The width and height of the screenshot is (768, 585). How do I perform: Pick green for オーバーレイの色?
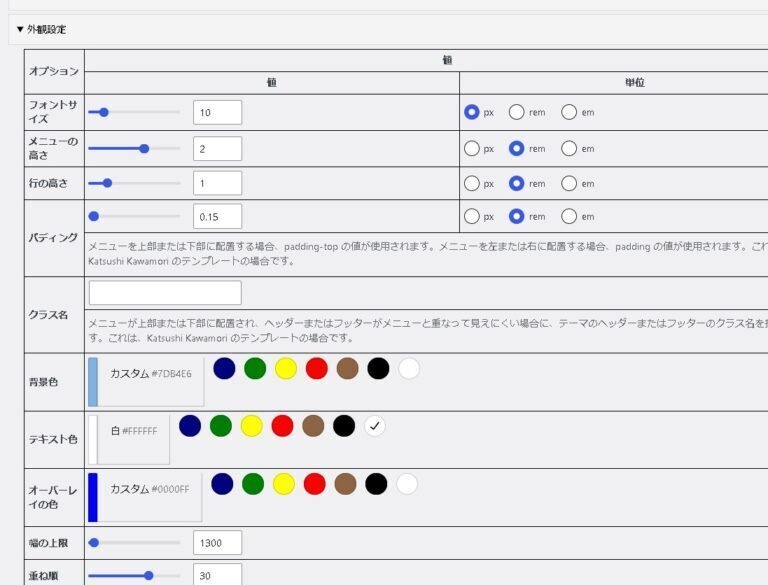pyautogui.click(x=253, y=484)
